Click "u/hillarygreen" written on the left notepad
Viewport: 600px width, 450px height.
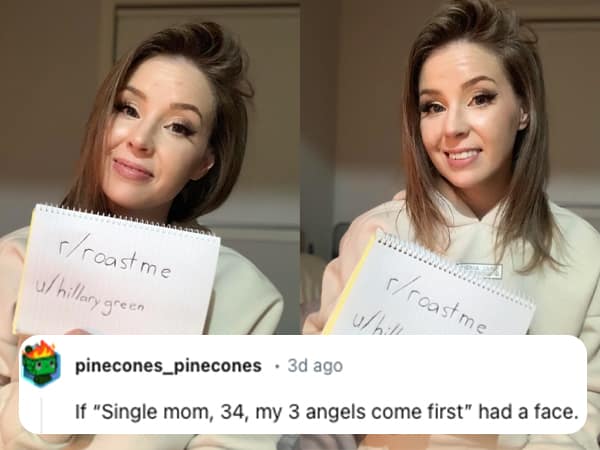pyautogui.click(x=90, y=297)
